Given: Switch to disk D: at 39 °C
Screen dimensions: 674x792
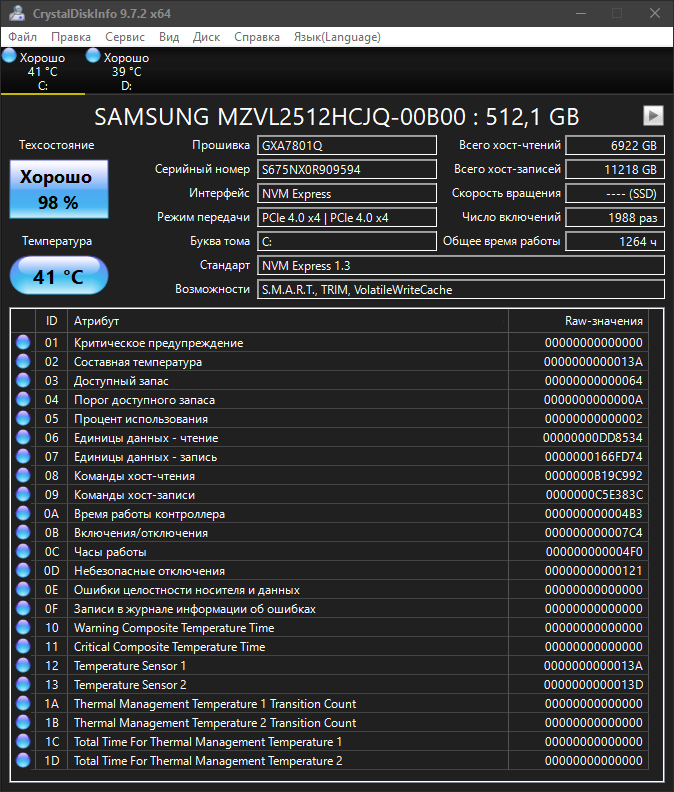Looking at the screenshot, I should [x=94, y=57].
